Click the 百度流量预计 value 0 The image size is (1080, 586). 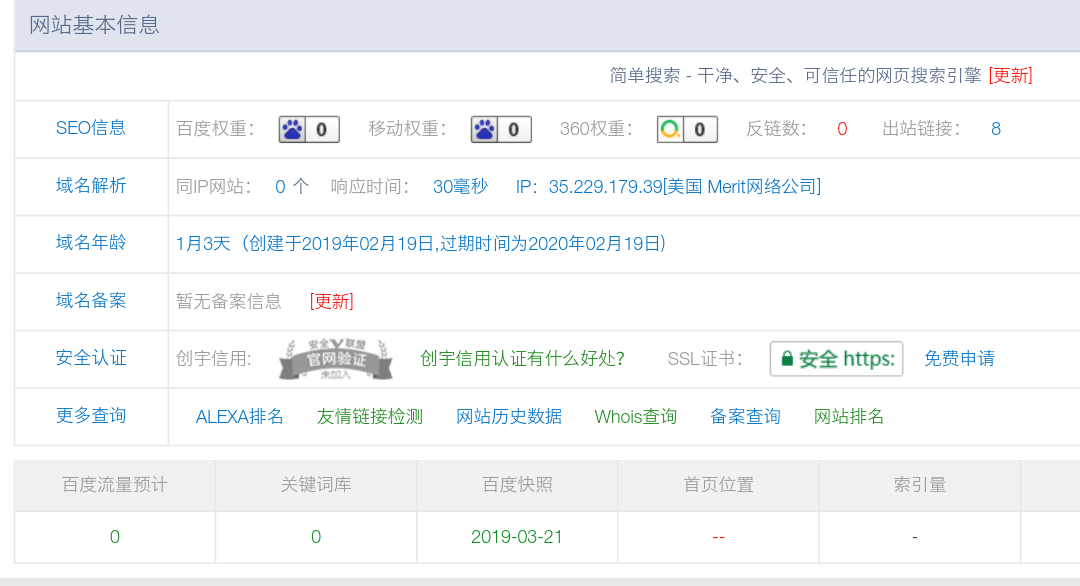(115, 537)
